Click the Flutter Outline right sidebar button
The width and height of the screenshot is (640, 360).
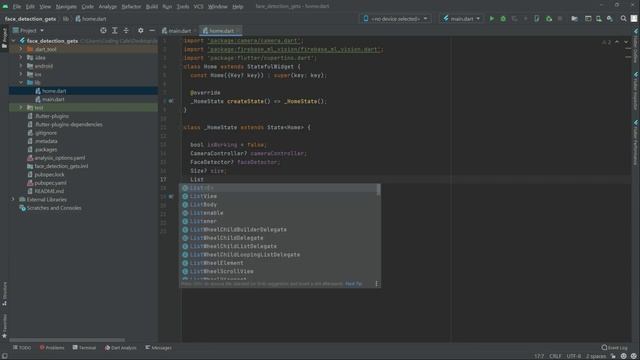[x=636, y=45]
